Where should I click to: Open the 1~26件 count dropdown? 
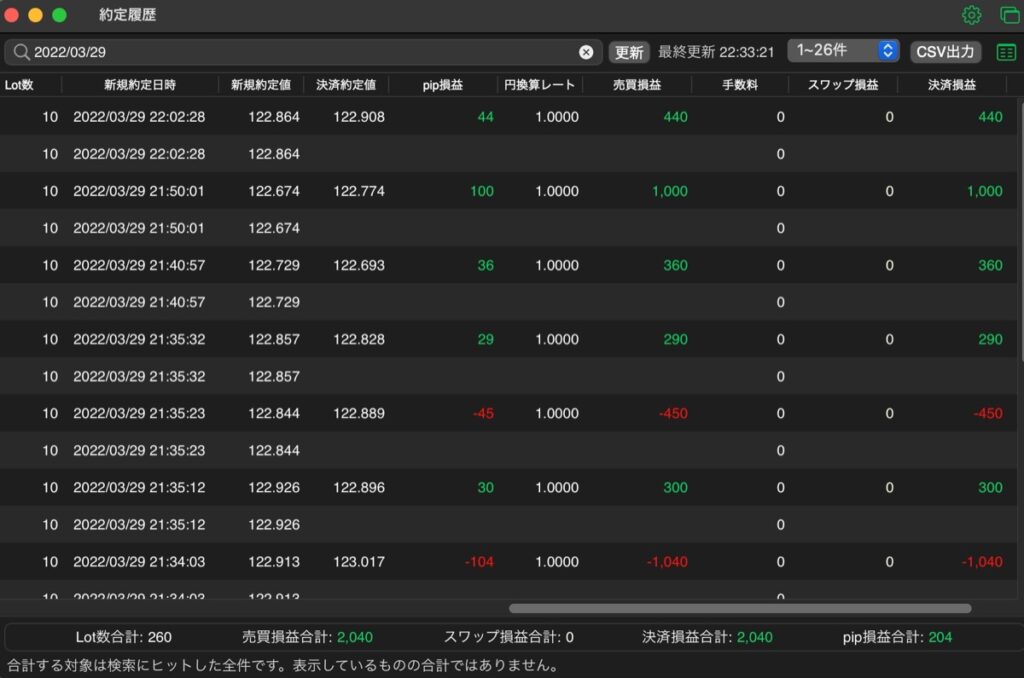tap(843, 50)
